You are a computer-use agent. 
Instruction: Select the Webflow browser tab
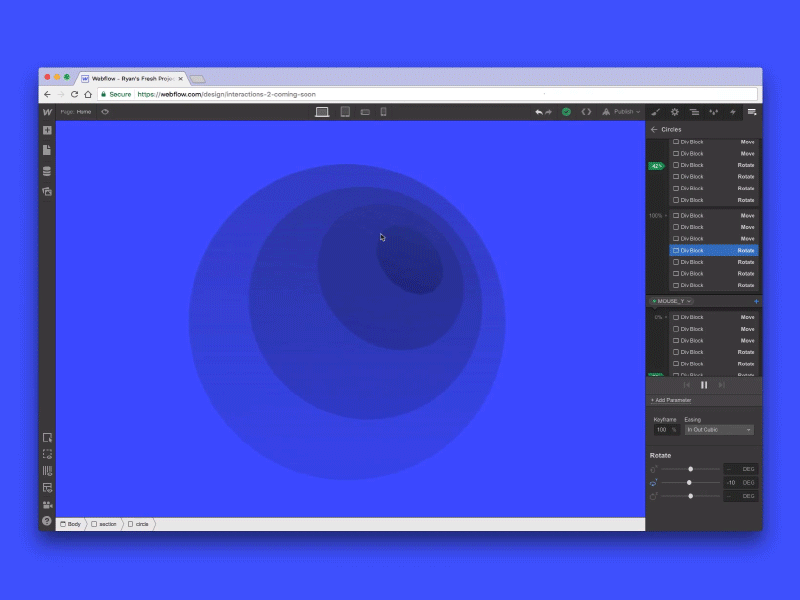click(130, 78)
